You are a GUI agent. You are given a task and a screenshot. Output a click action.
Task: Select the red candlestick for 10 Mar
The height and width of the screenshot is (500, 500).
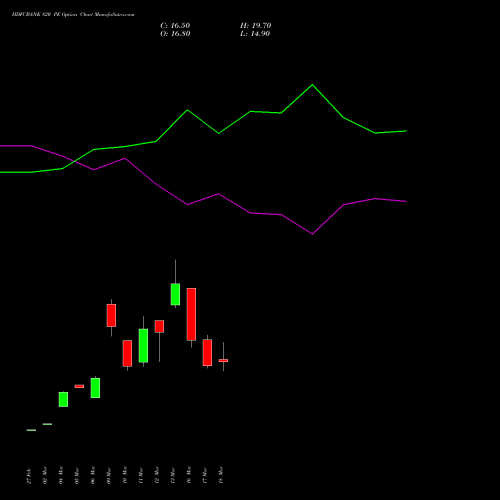[127, 353]
